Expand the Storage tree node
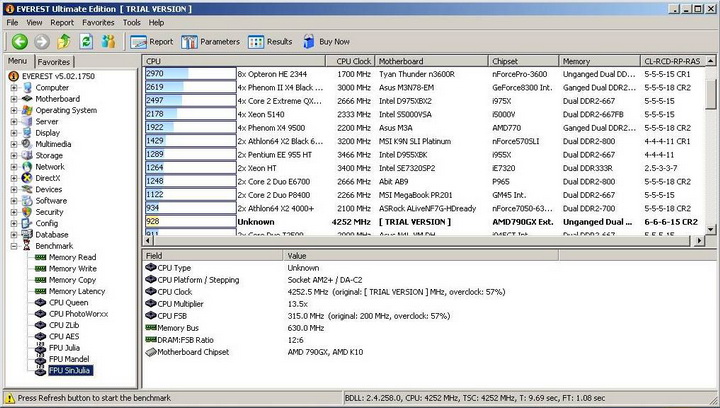Image resolution: width=720 pixels, height=408 pixels. (14, 156)
